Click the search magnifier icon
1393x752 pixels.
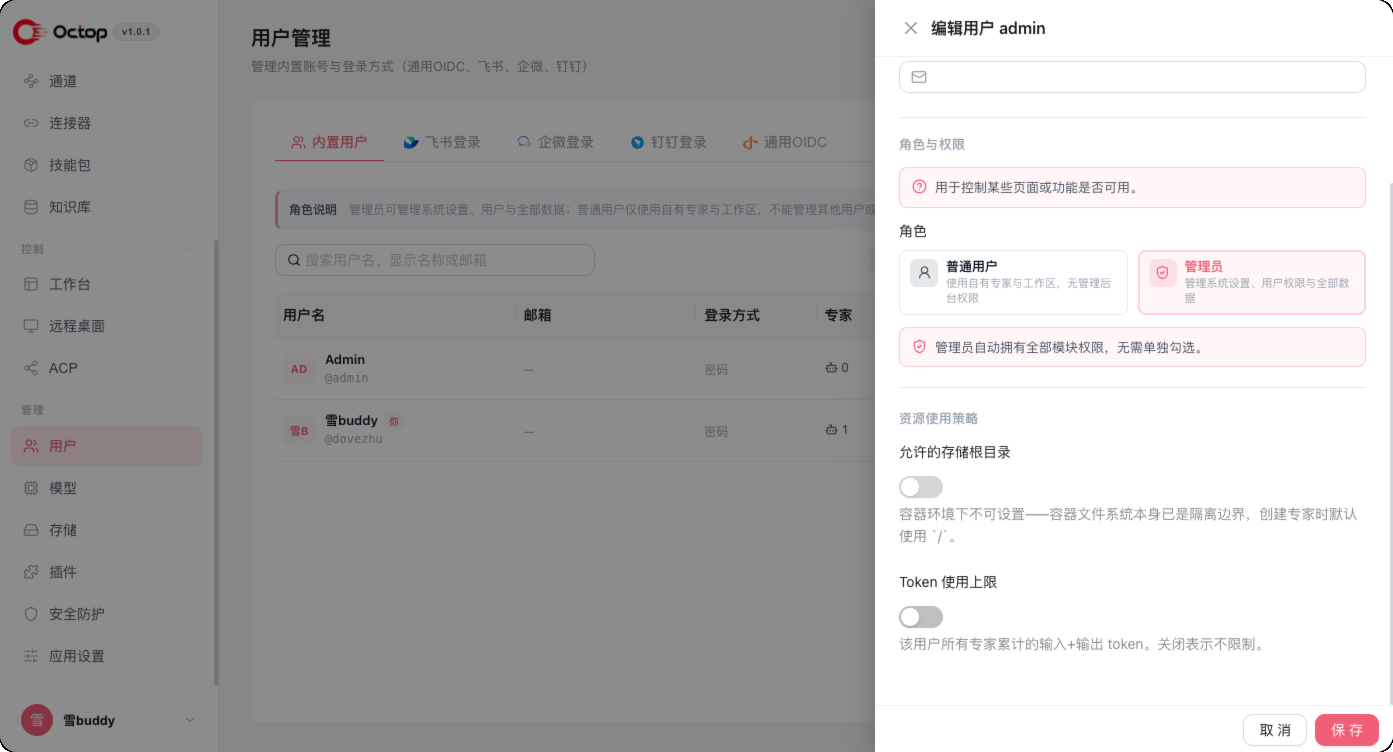(x=294, y=260)
